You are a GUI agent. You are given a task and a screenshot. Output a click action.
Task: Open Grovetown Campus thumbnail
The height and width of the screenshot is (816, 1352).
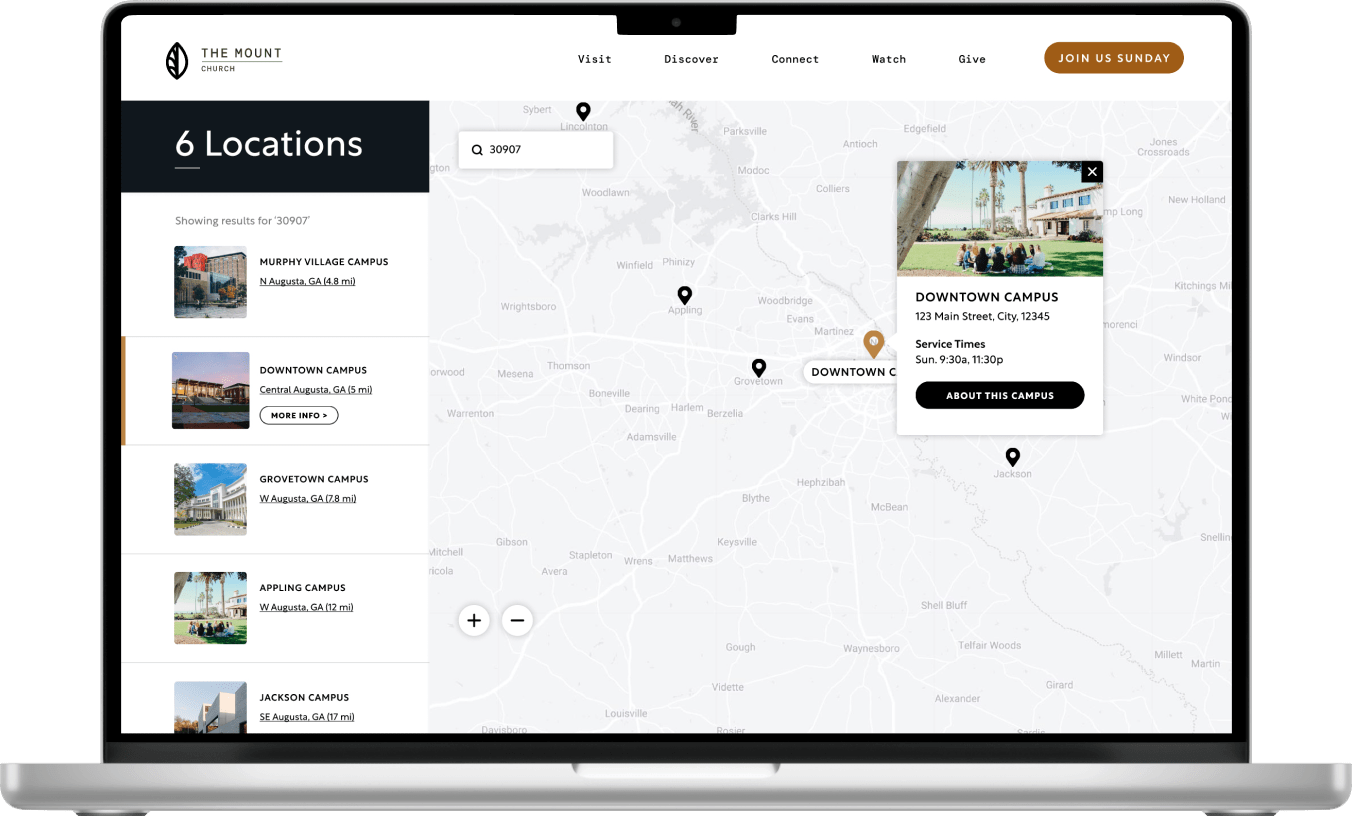click(210, 499)
